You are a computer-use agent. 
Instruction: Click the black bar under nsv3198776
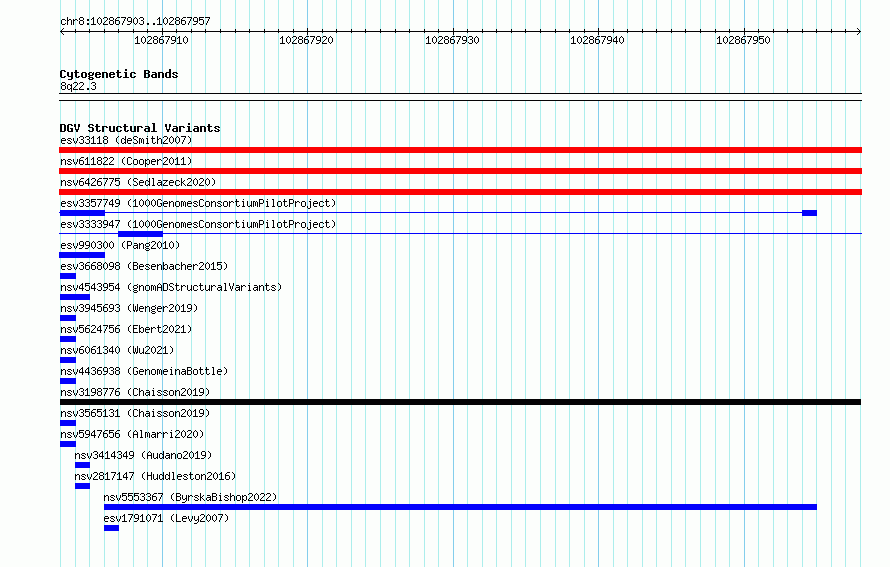click(460, 402)
